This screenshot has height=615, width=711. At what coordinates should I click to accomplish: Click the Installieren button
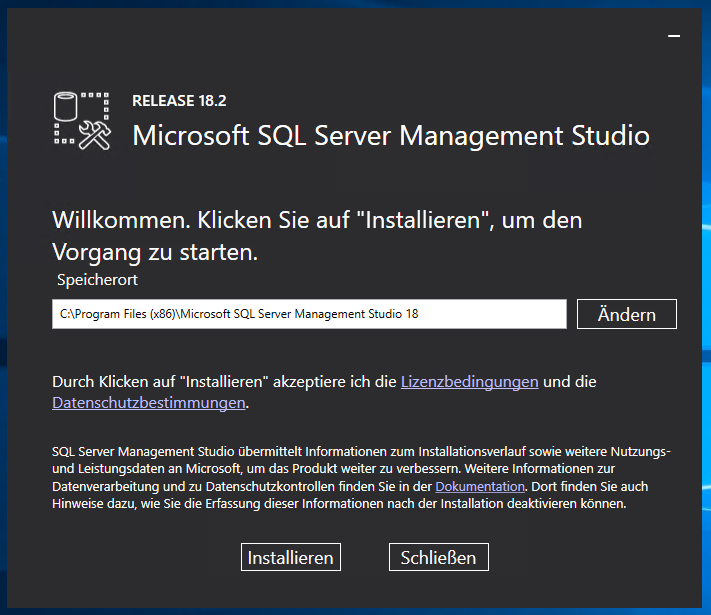point(291,557)
